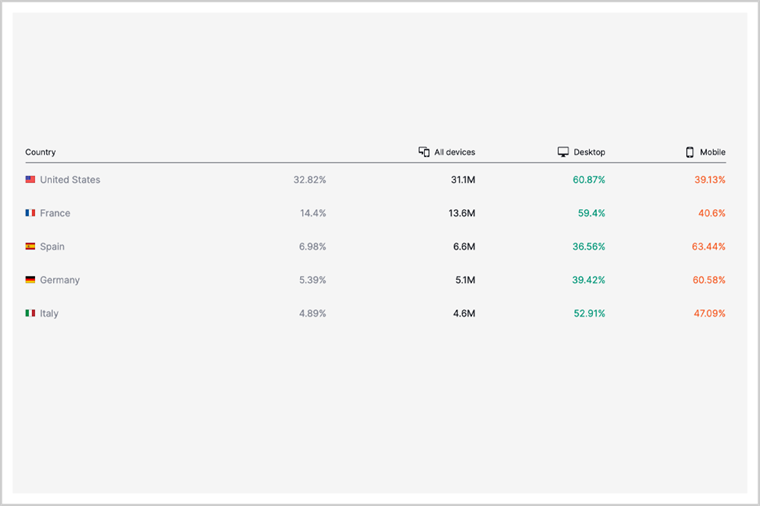760x506 pixels.
Task: Click the Mobile phone icon
Action: tap(690, 152)
